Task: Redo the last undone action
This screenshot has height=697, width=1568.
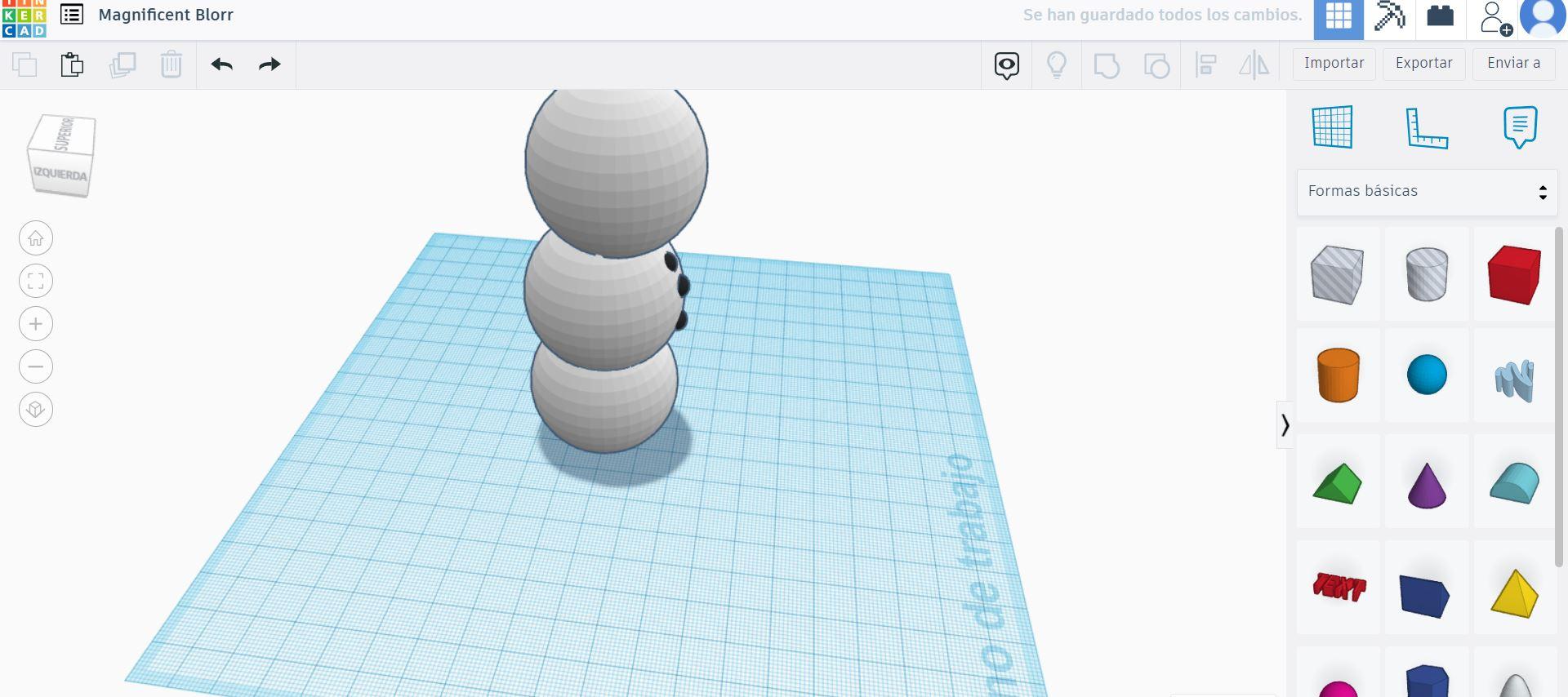Action: pos(269,64)
